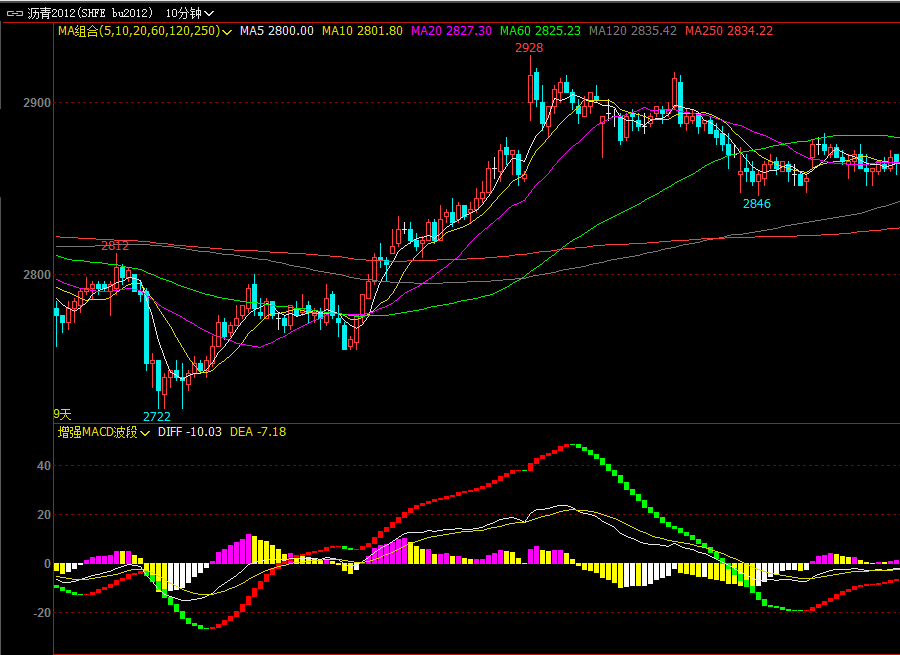Screen dimensions: 900x655
Task: Click the MA20 2827.30 value
Action: tap(451, 31)
